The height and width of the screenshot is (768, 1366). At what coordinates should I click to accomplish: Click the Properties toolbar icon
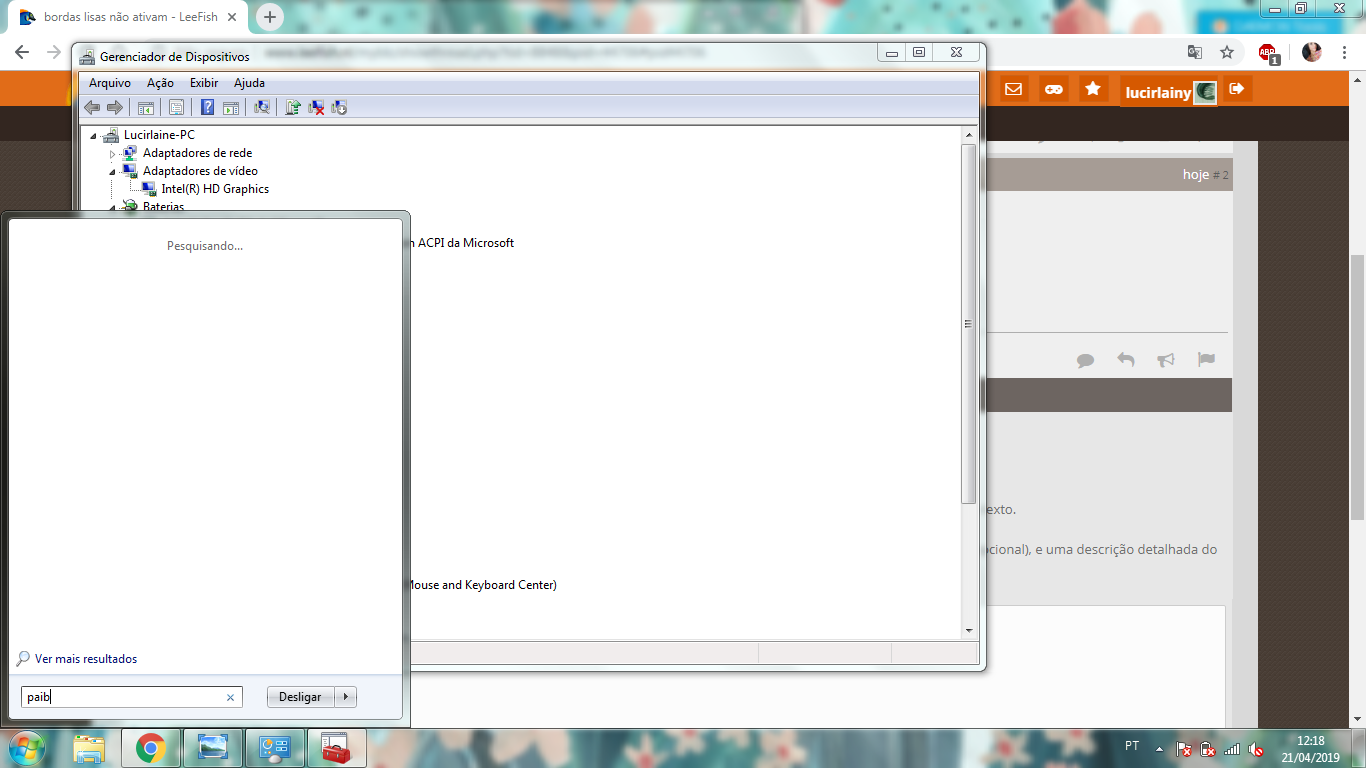[176, 107]
